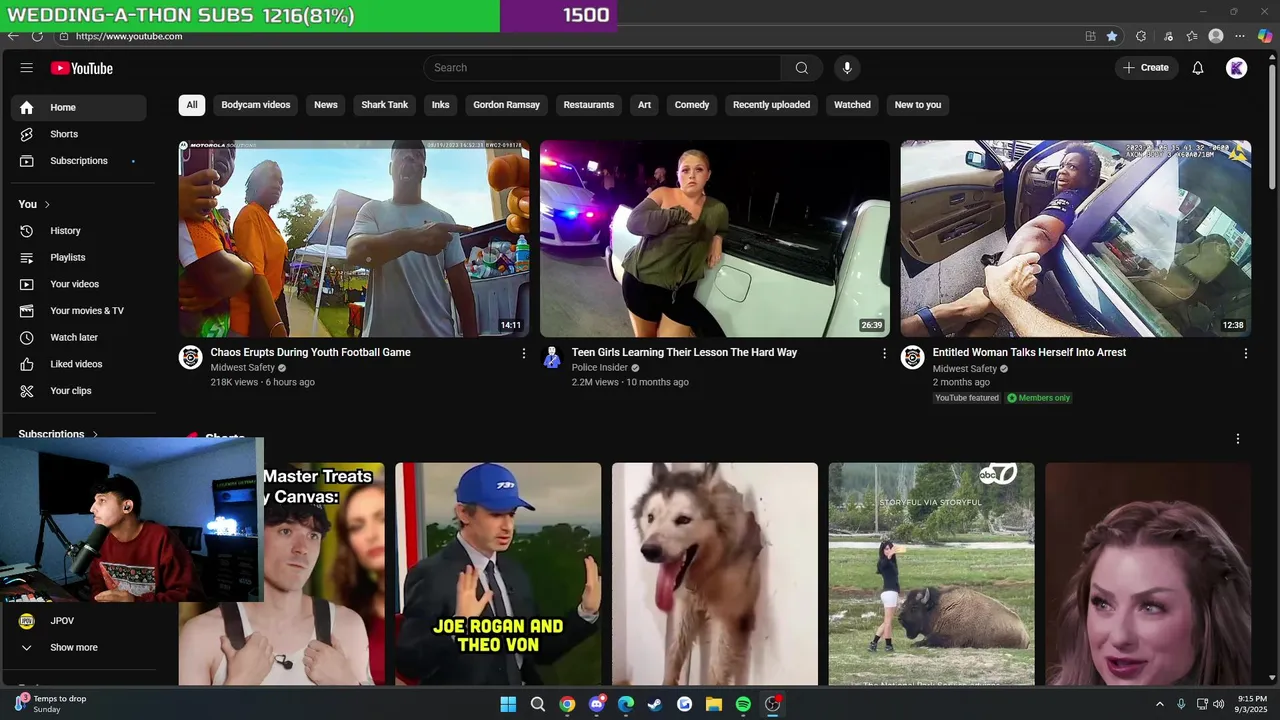This screenshot has height=720, width=1280.
Task: Click title Entitled Woman Talks Herself Into Arrest
Action: (1029, 352)
